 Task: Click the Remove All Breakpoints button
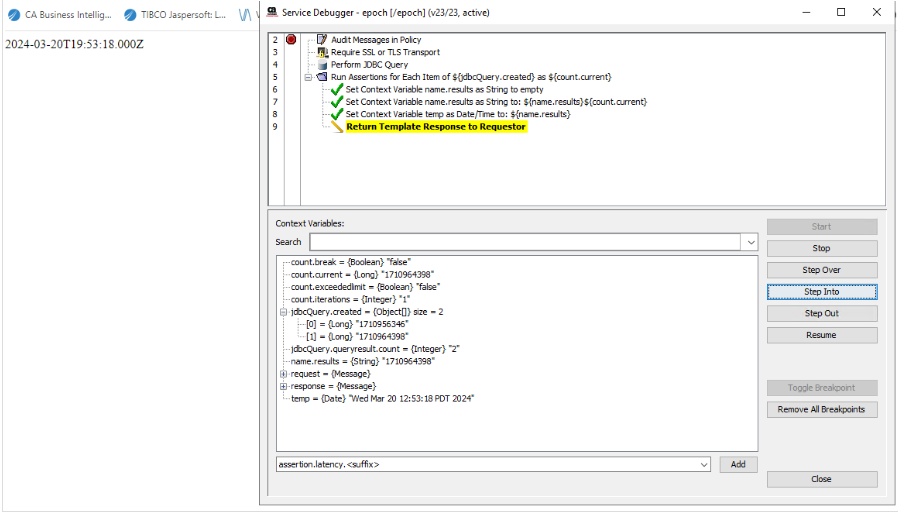click(821, 409)
